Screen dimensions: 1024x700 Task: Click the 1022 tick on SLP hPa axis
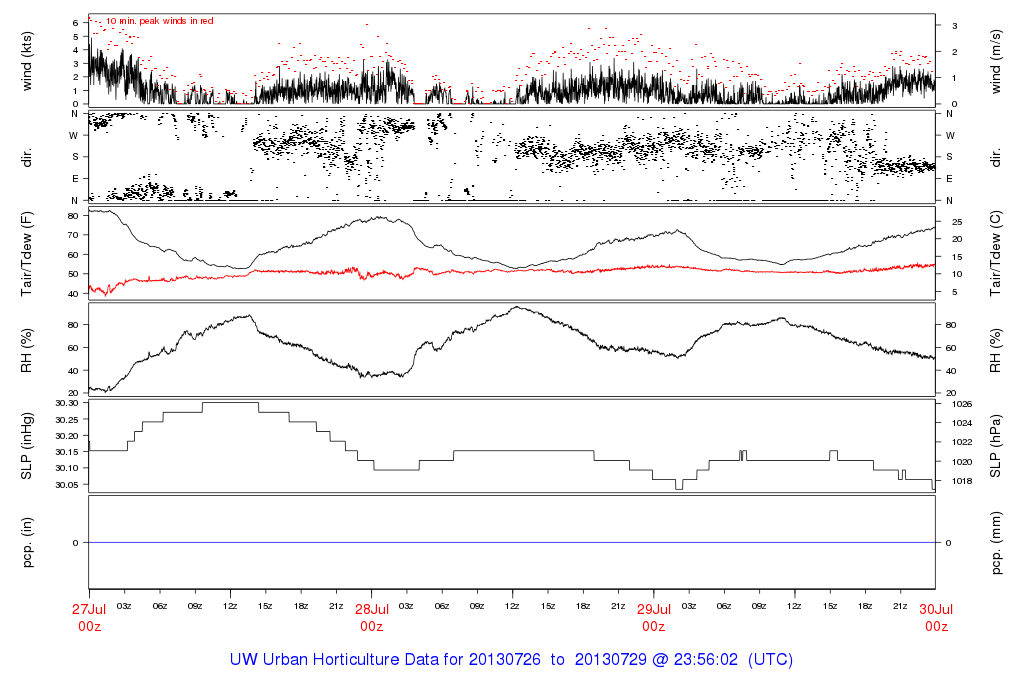tap(961, 442)
